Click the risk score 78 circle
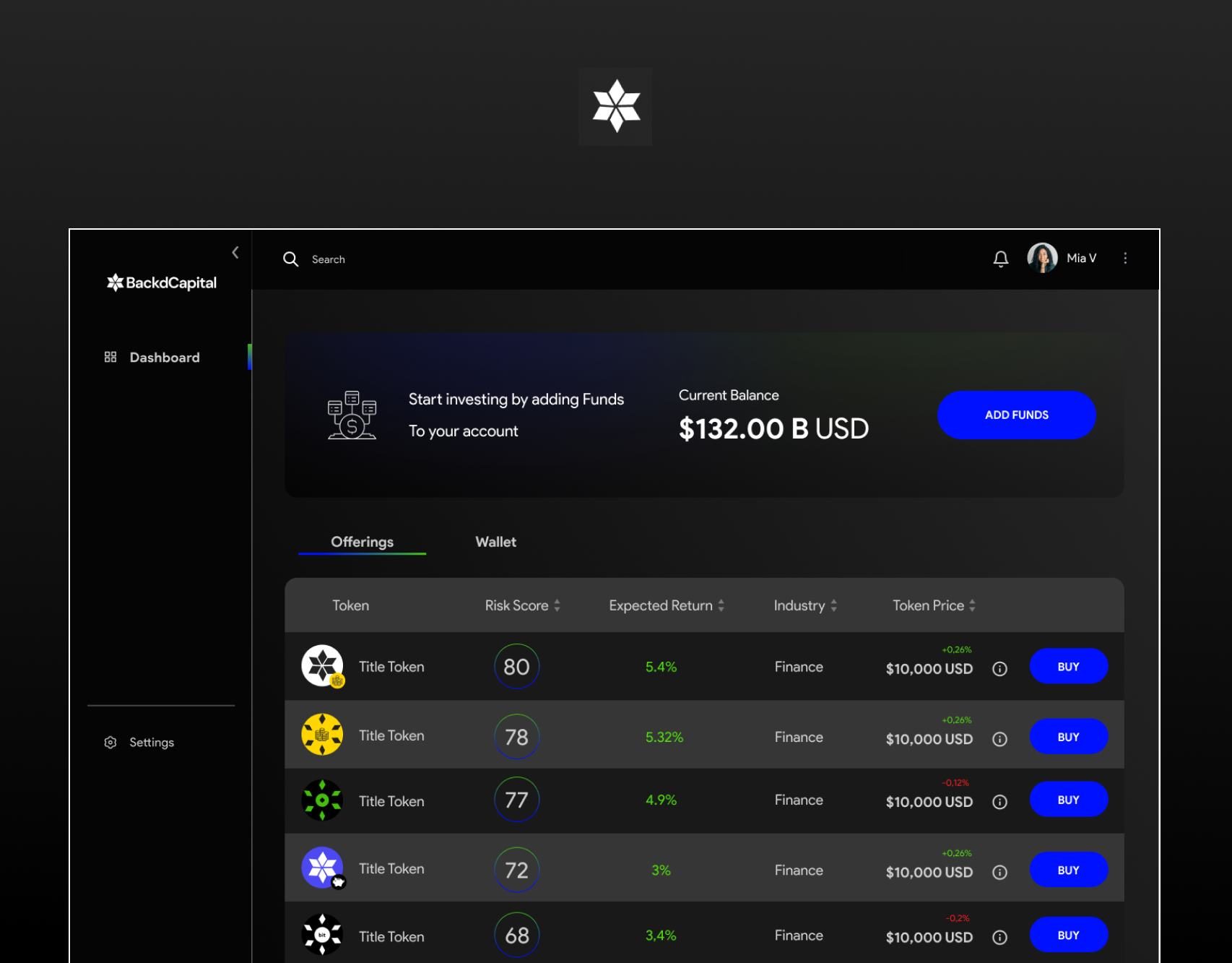Image resolution: width=1232 pixels, height=963 pixels. coord(517,736)
